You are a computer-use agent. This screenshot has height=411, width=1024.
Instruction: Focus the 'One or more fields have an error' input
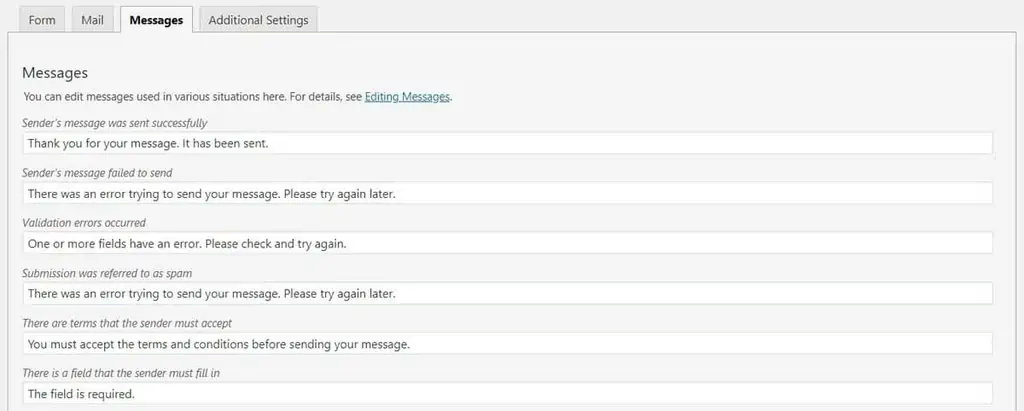tap(507, 243)
